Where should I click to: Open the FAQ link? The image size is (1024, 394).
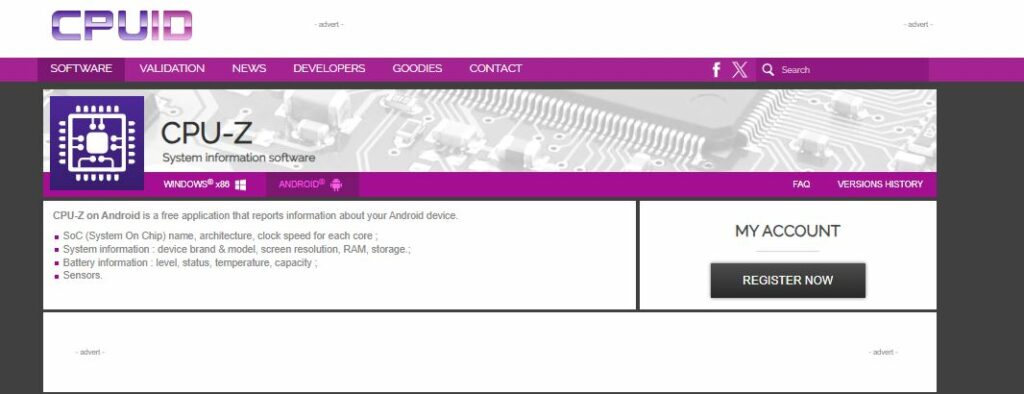(x=801, y=184)
